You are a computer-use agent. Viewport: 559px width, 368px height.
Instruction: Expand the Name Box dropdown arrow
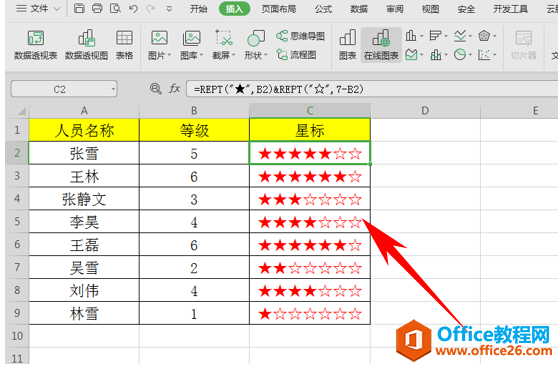(113, 89)
